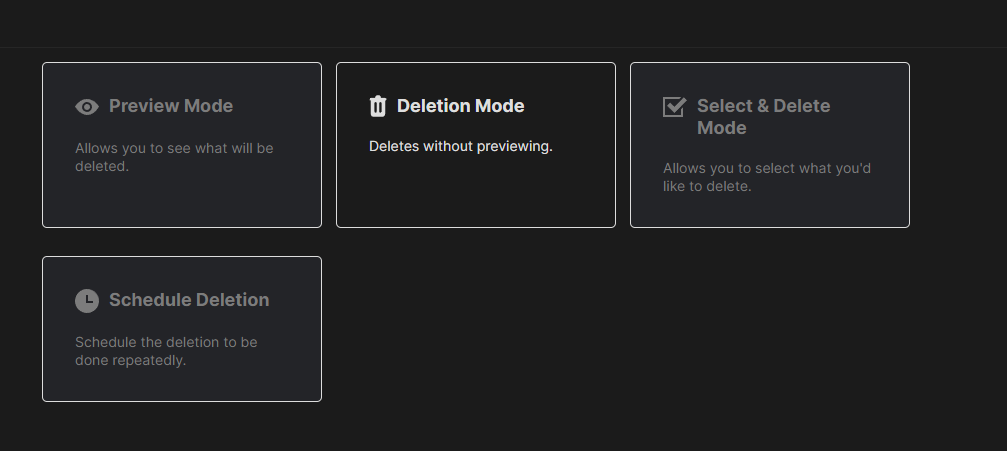Screen dimensions: 1007x451
Task: Choose the Deletion Mode card
Action: (476, 145)
